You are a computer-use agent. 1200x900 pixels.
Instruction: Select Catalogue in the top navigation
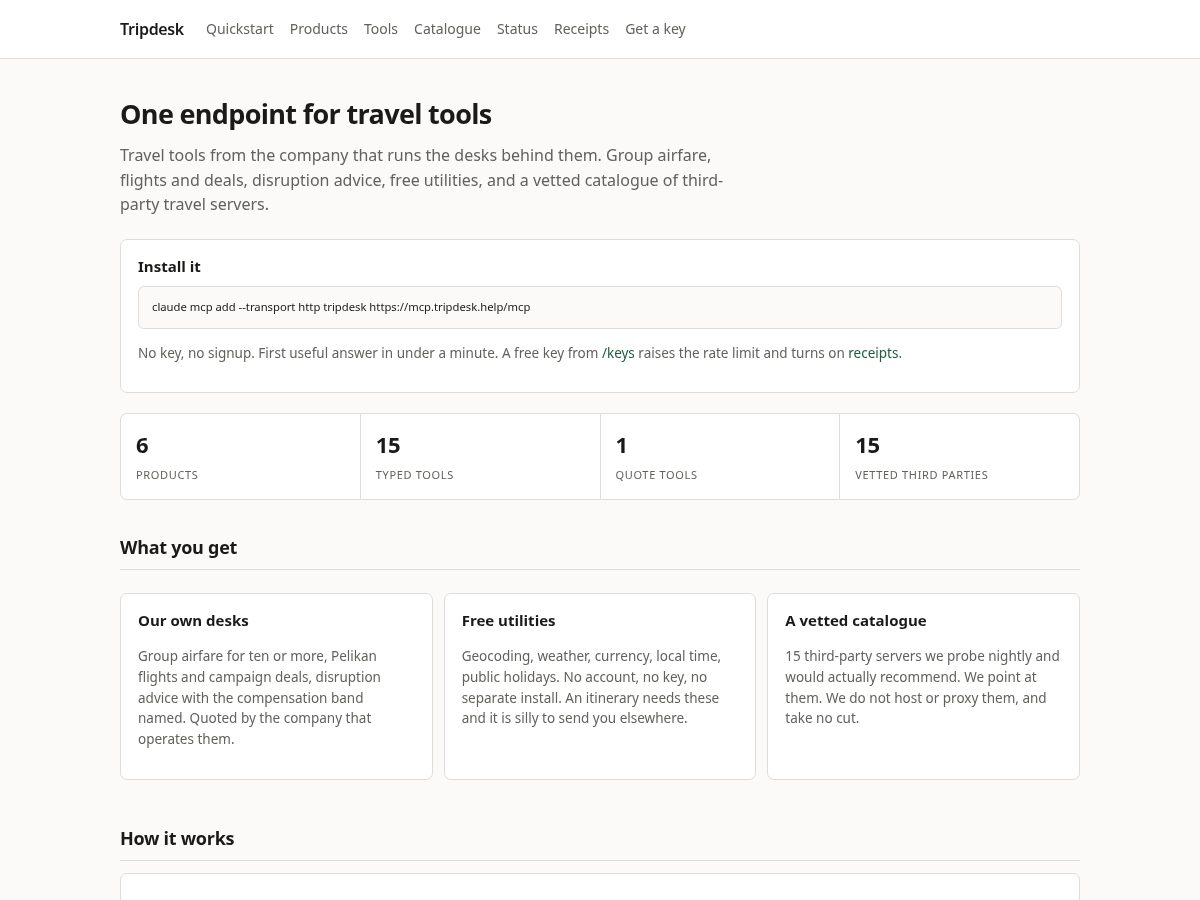(x=447, y=29)
